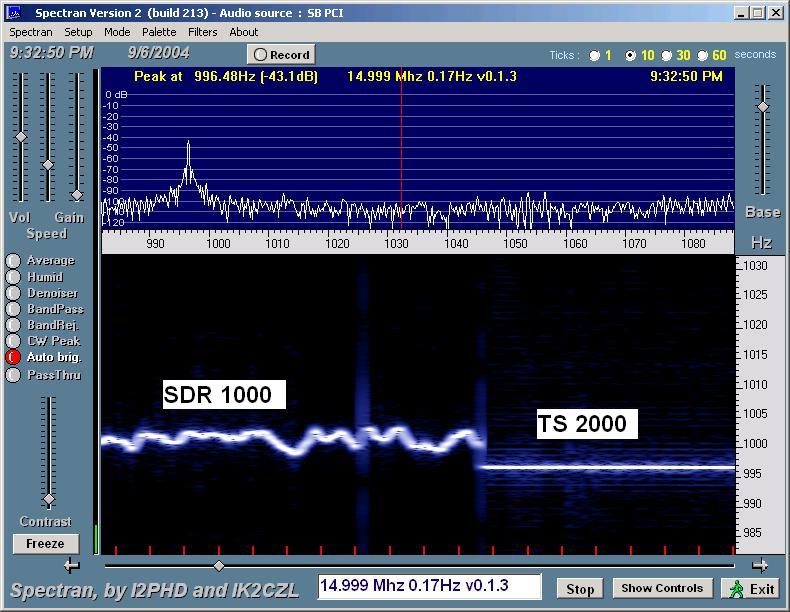The image size is (790, 612).
Task: Select the 1 second ticks radio button
Action: (595, 56)
